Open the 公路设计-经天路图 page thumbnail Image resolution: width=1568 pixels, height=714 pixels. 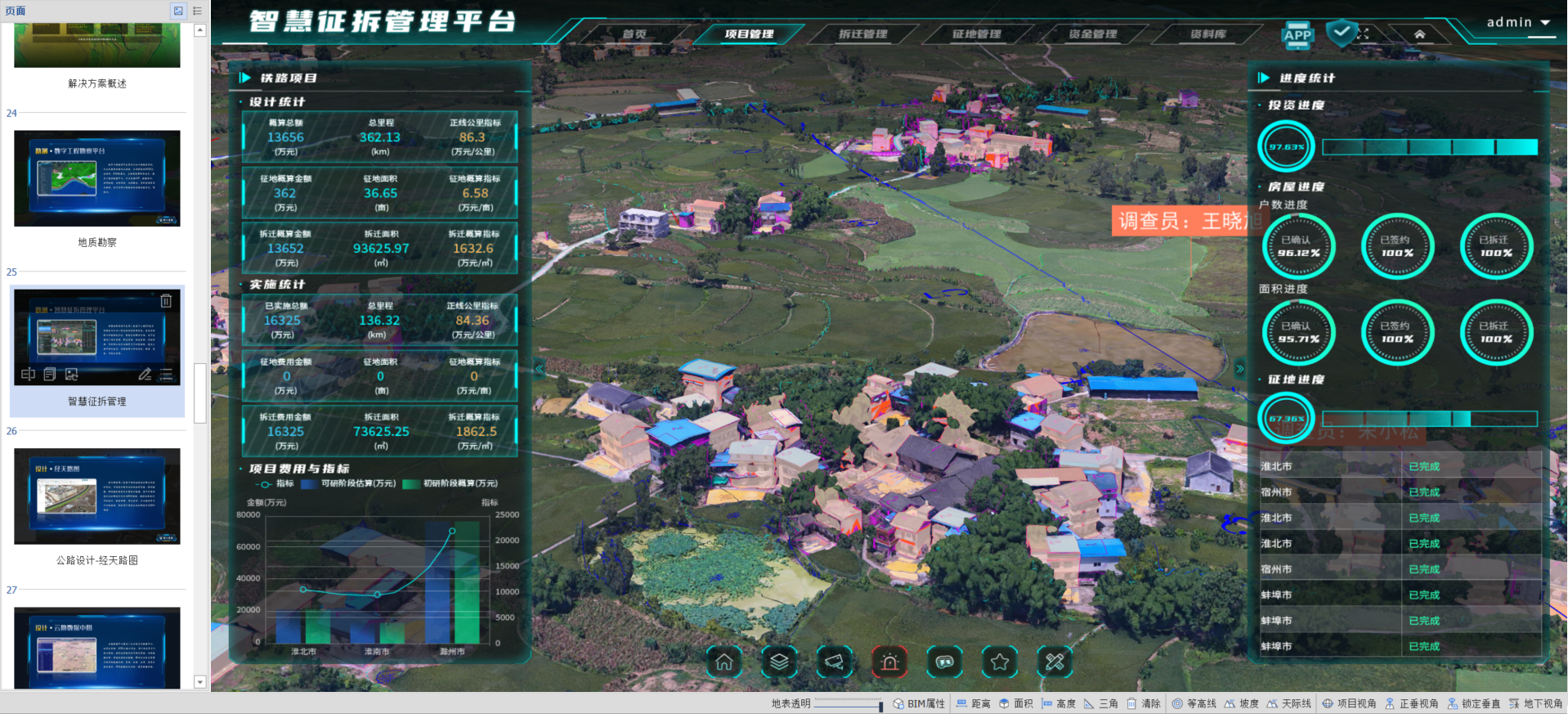pos(97,496)
